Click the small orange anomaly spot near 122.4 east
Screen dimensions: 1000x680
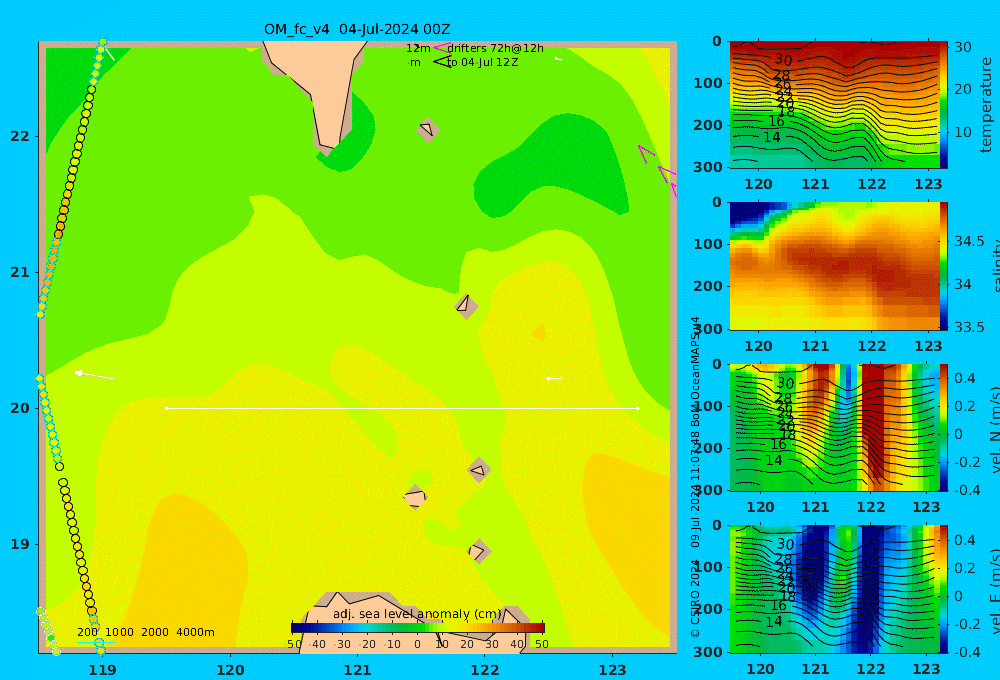tap(540, 332)
